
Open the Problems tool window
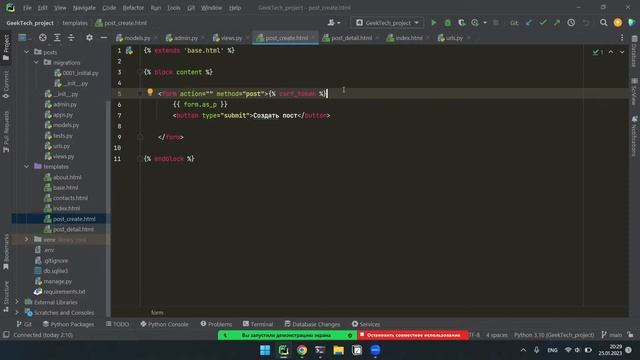coord(216,324)
